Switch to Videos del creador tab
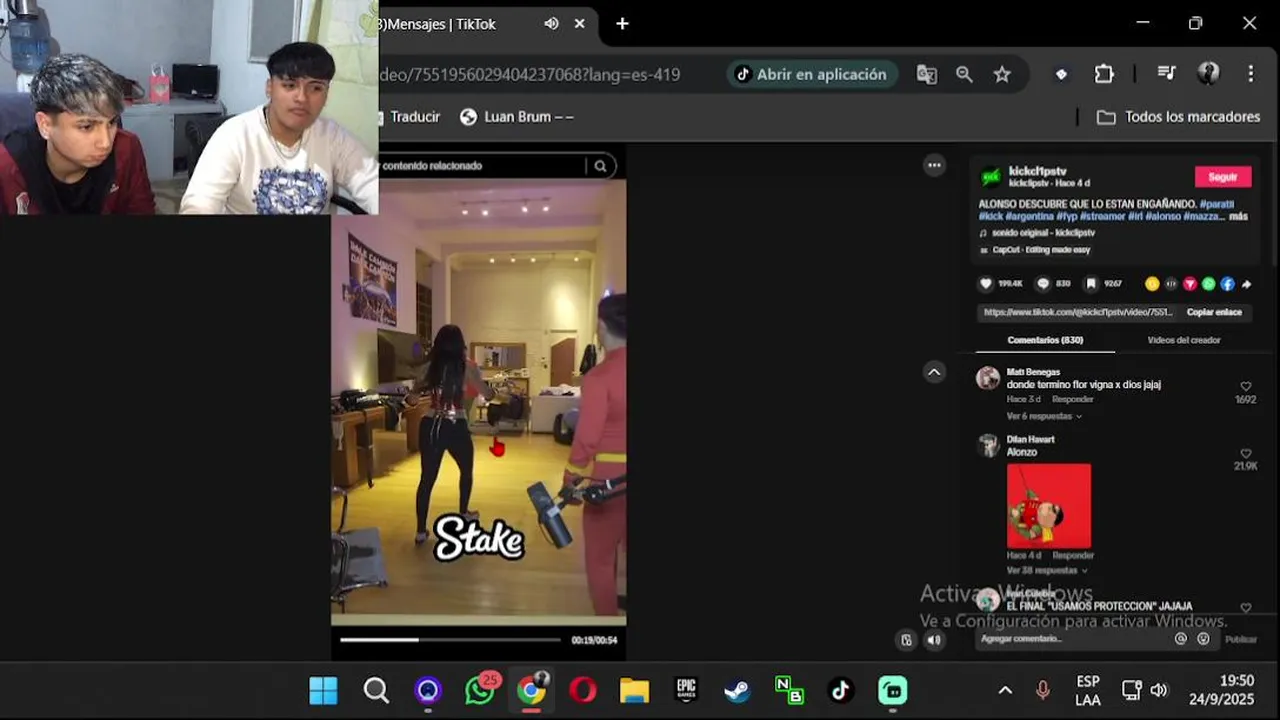 point(1184,340)
